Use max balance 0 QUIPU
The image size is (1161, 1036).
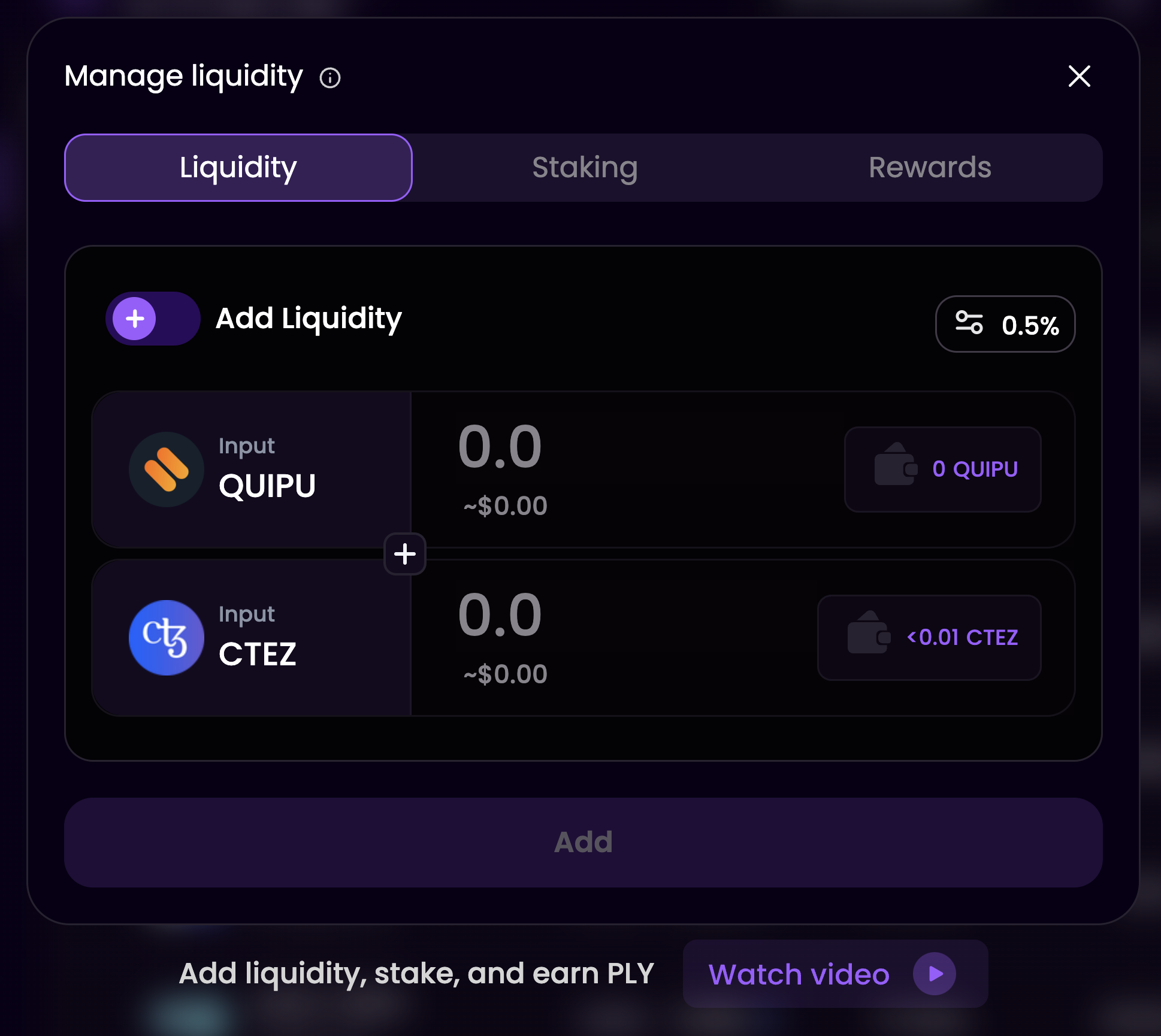975,469
